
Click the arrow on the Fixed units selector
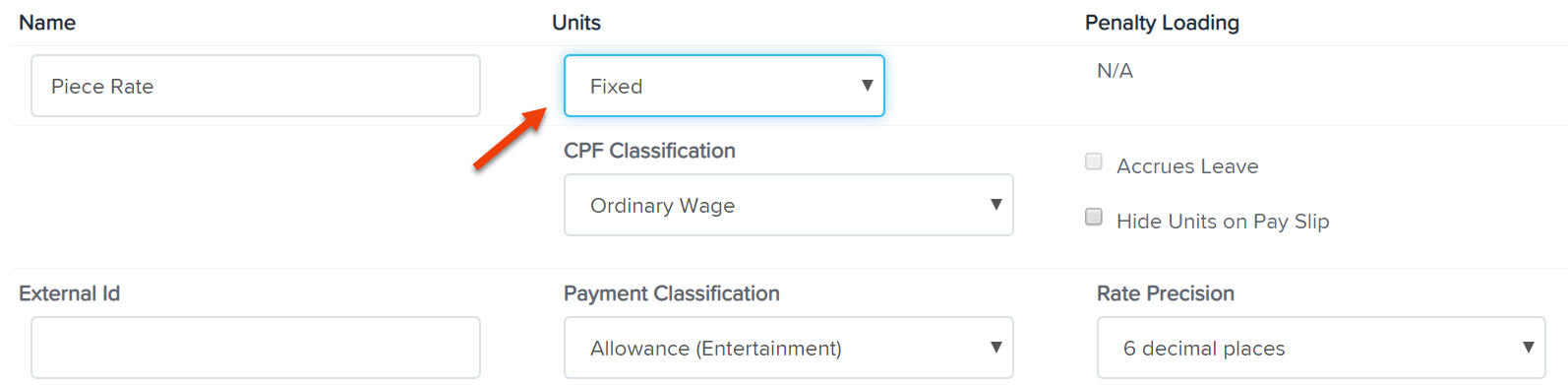(867, 86)
